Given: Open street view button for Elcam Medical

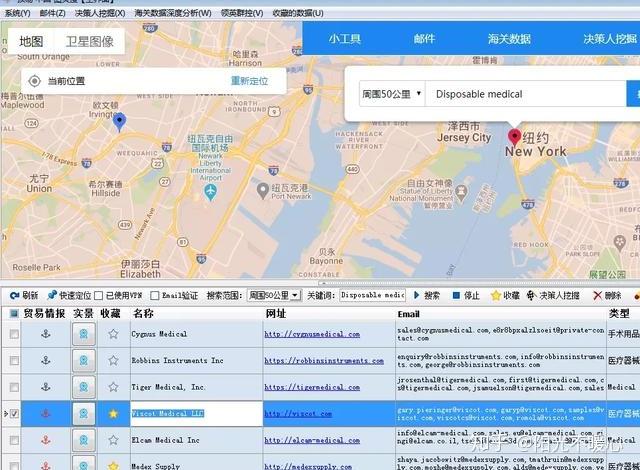Looking at the screenshot, I should pyautogui.click(x=84, y=440).
